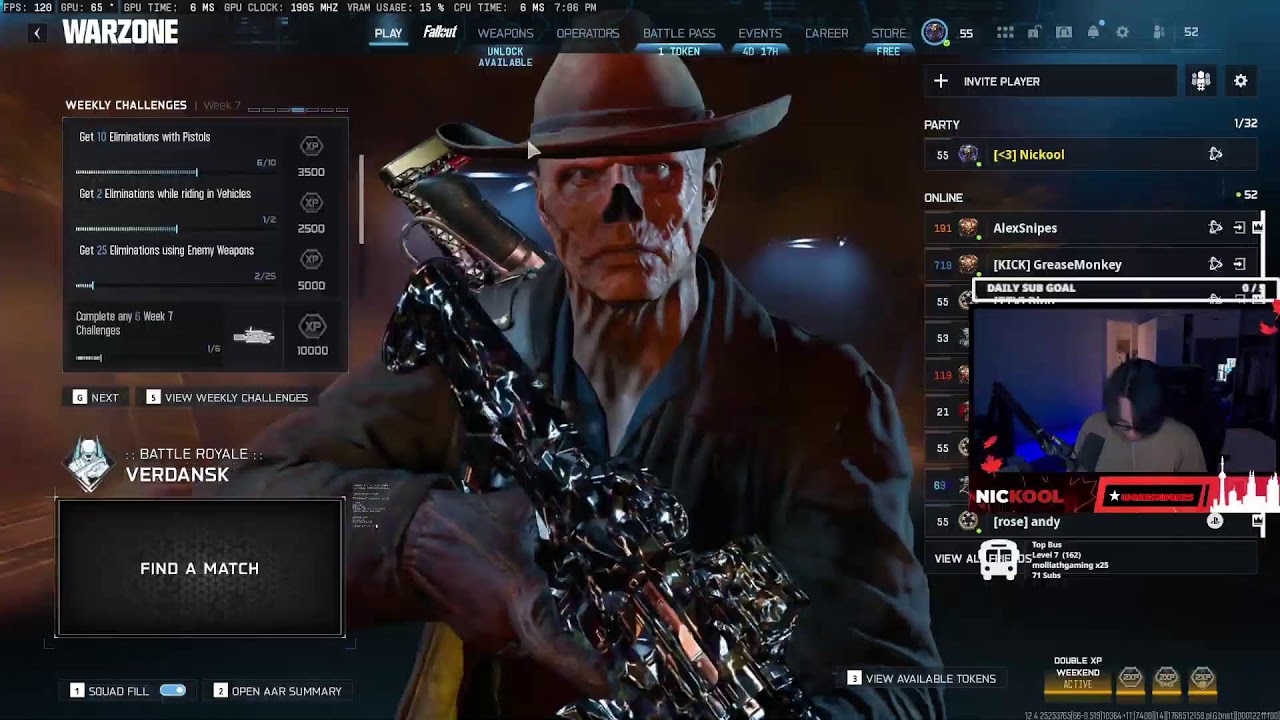Click the 6/10 pistols progress count
The width and height of the screenshot is (1280, 720).
[266, 162]
